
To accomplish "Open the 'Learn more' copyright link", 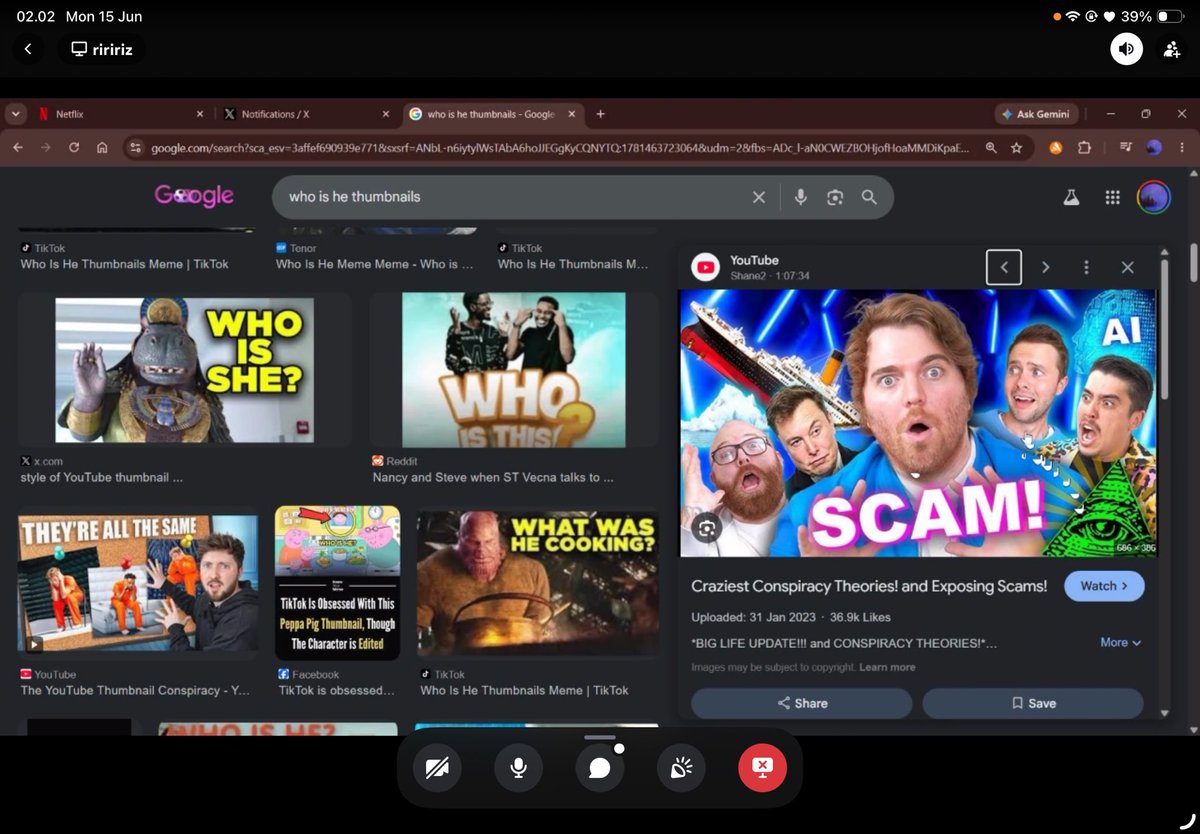I will point(887,667).
